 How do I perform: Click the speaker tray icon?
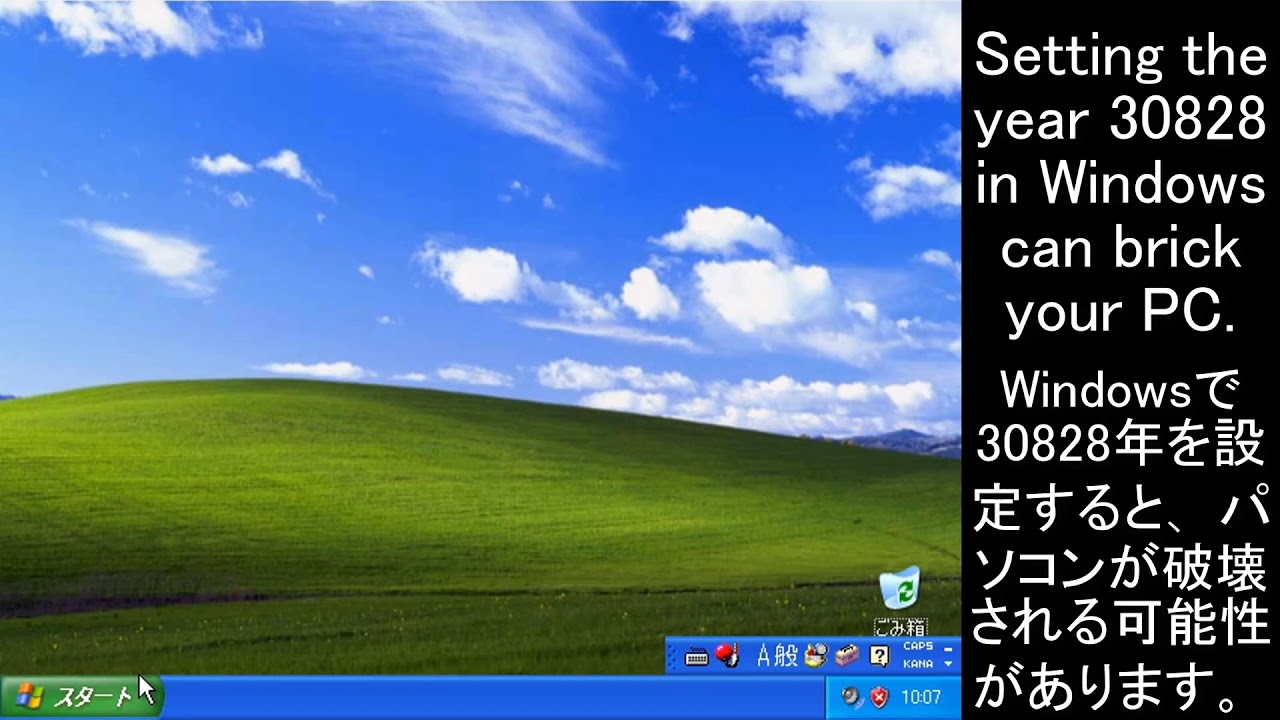[852, 697]
